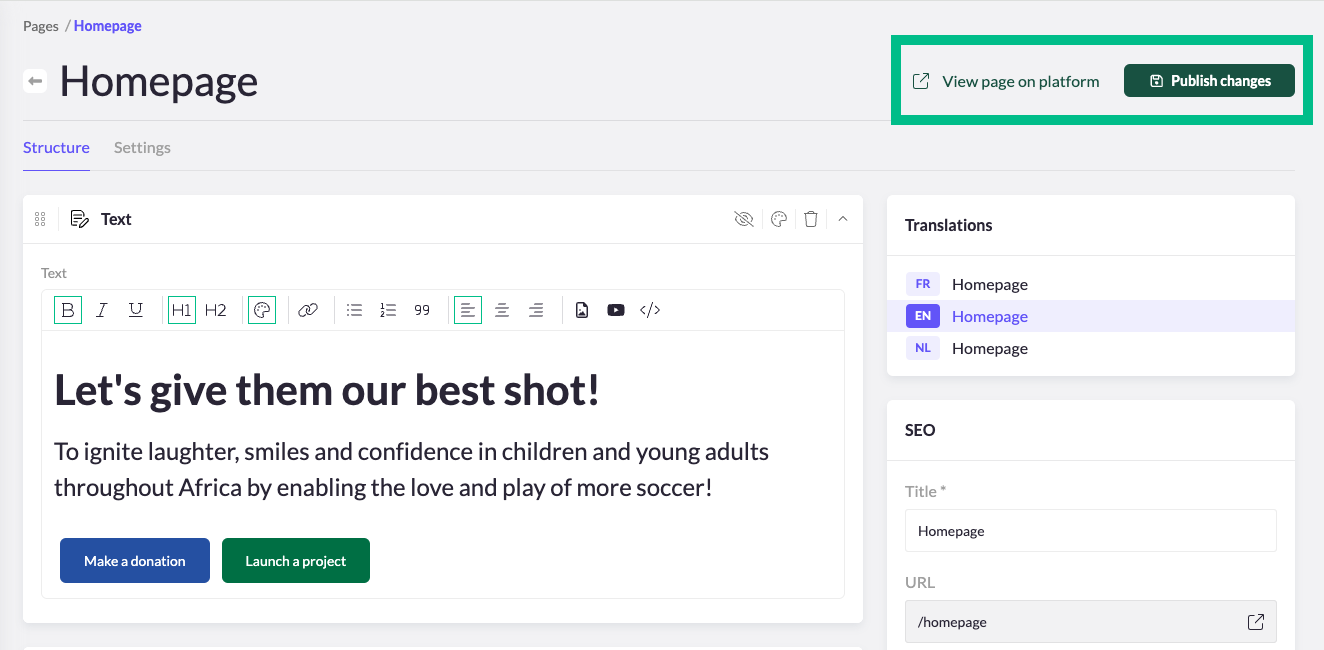Toggle H1 heading style

click(x=182, y=310)
